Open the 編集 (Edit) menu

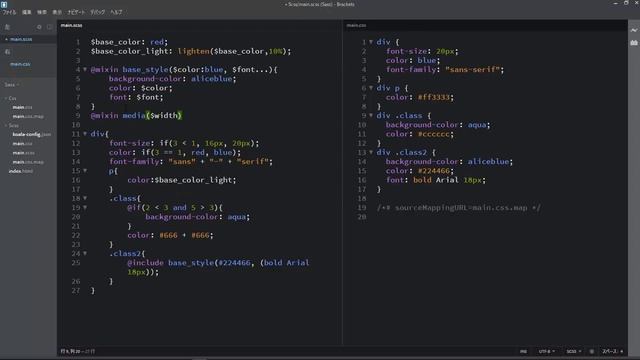27,12
